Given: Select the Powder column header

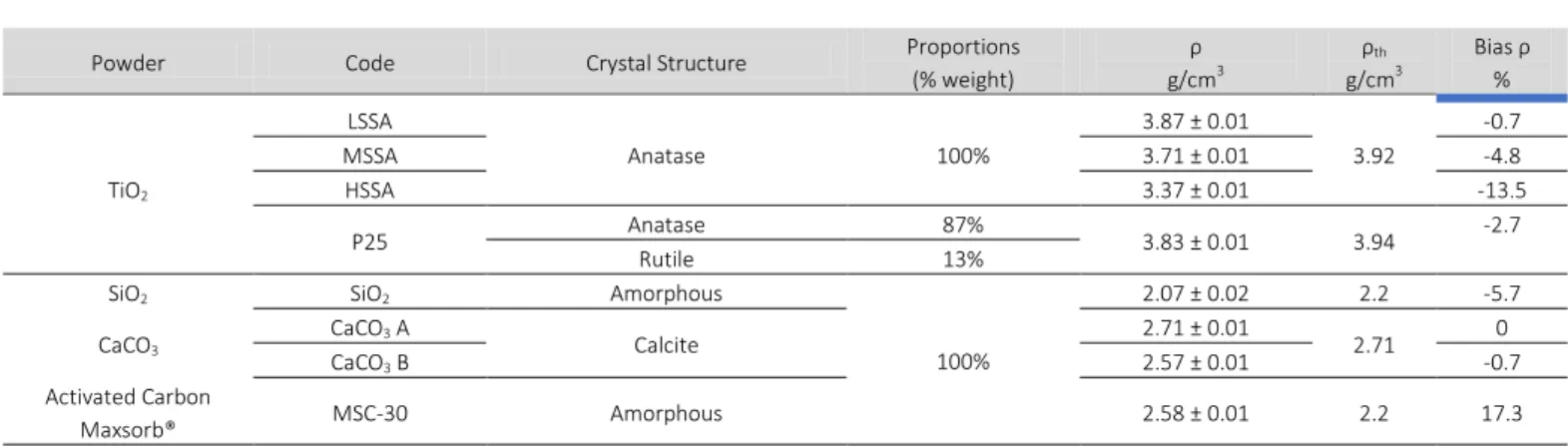Looking at the screenshot, I should 128,63.
